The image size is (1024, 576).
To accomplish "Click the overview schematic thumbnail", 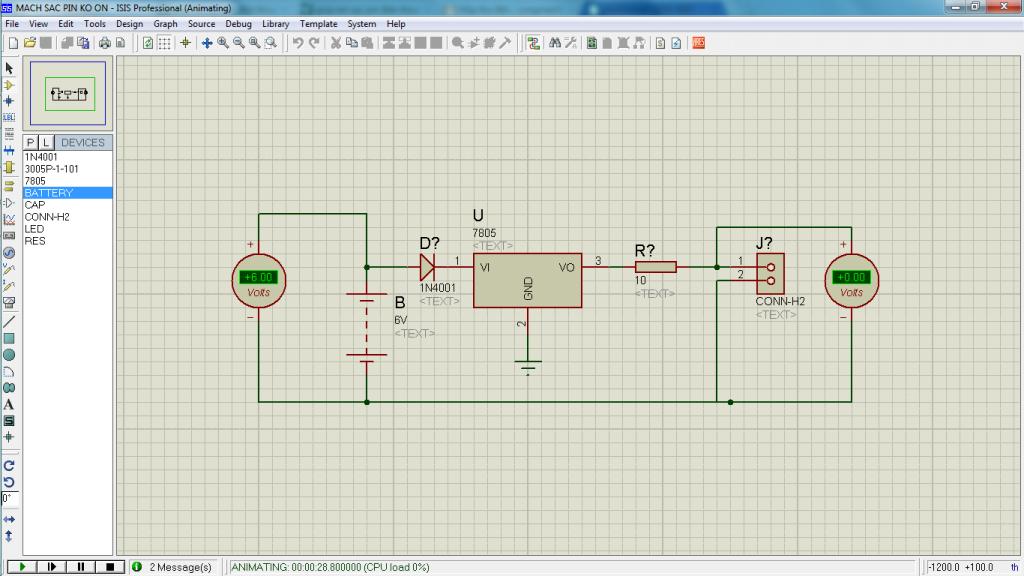I will tap(69, 94).
